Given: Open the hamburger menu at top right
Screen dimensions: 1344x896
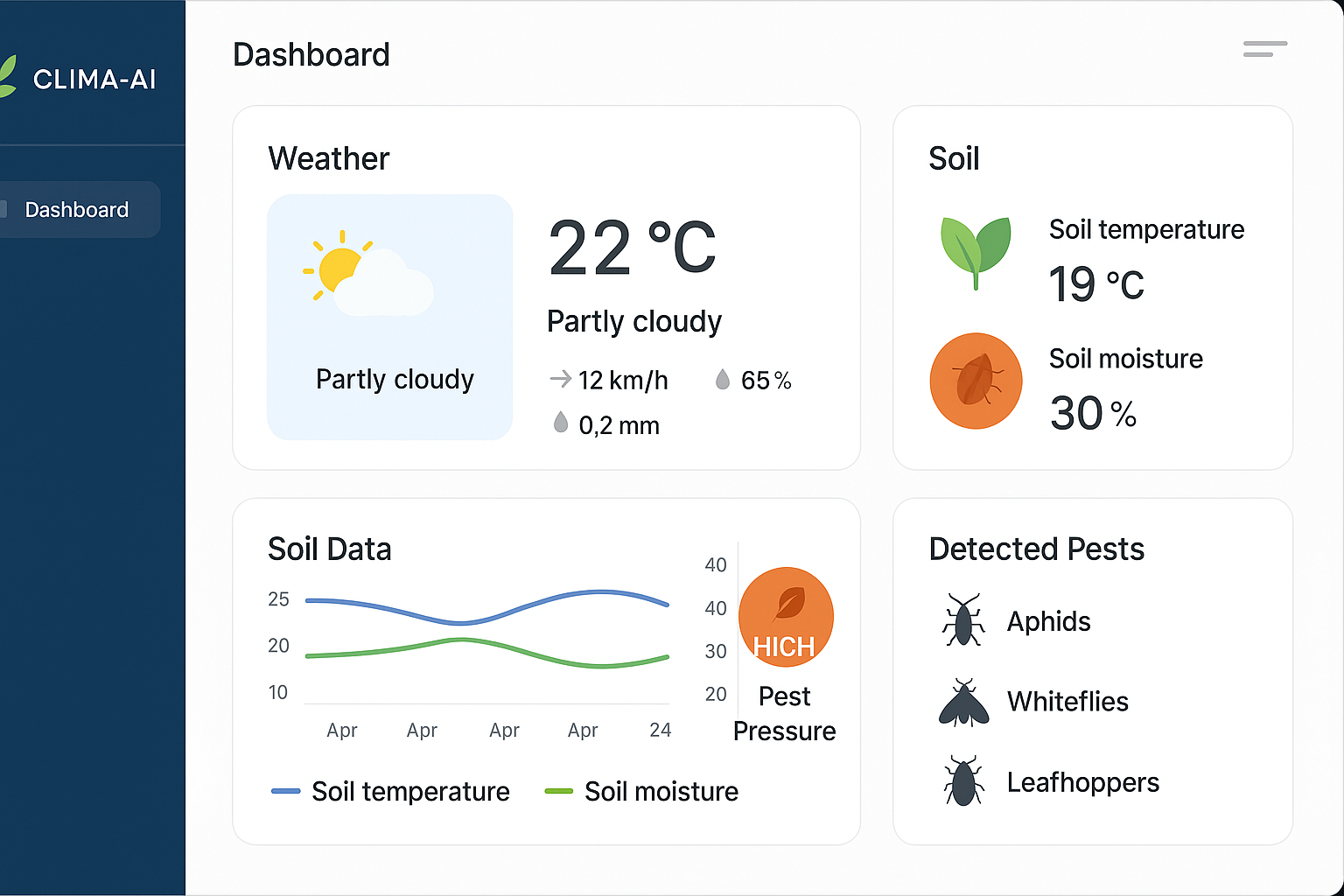Looking at the screenshot, I should click(x=1263, y=50).
